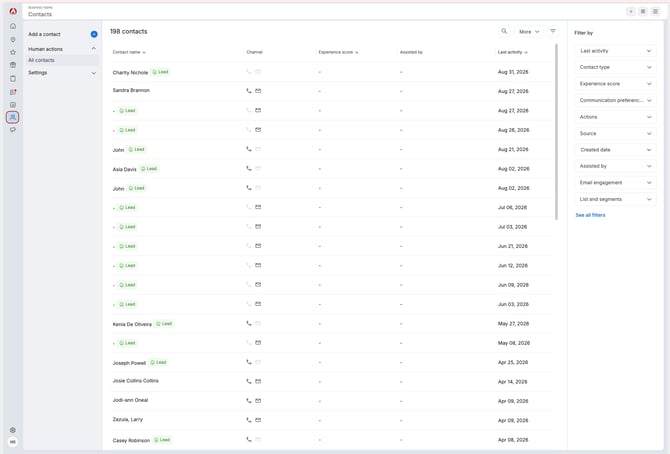This screenshot has width=670, height=454.
Task: Open the storefront icon in left rail
Action: pos(13,65)
